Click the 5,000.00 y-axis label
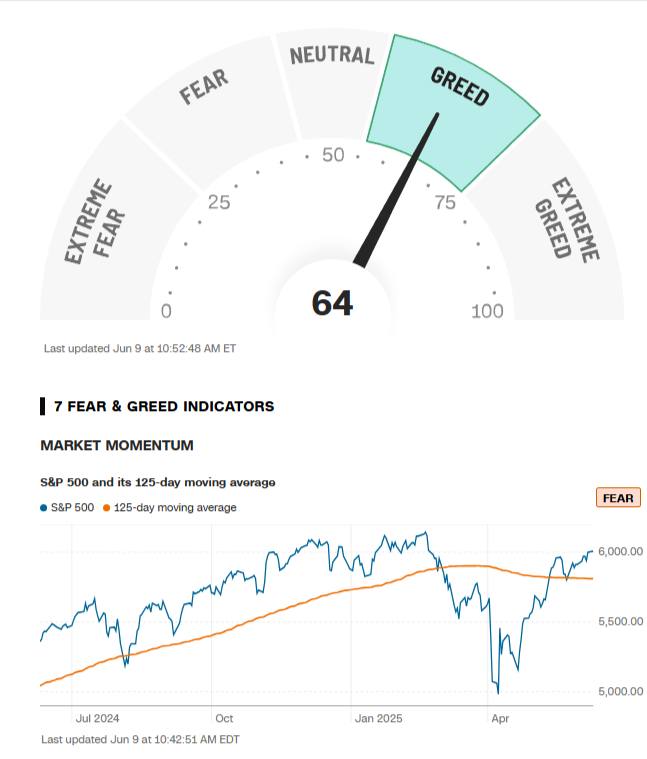This screenshot has height=759, width=647. pos(620,691)
